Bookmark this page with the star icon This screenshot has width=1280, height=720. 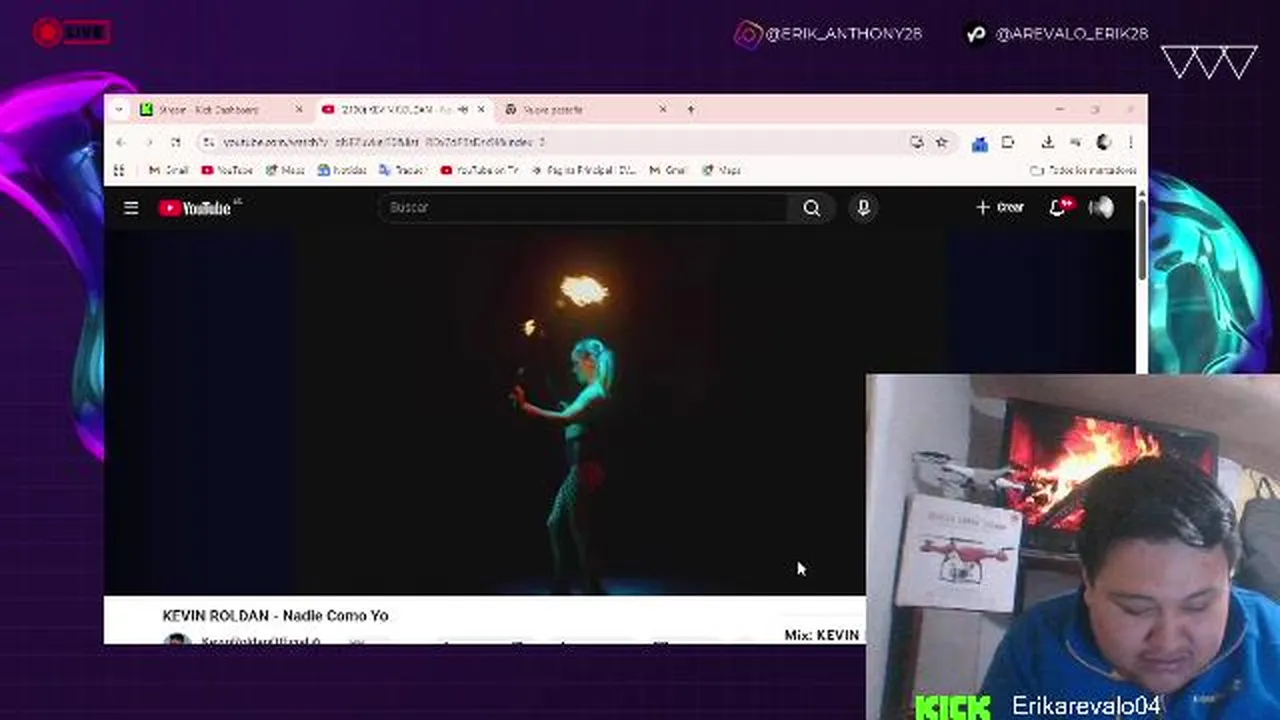tap(941, 142)
